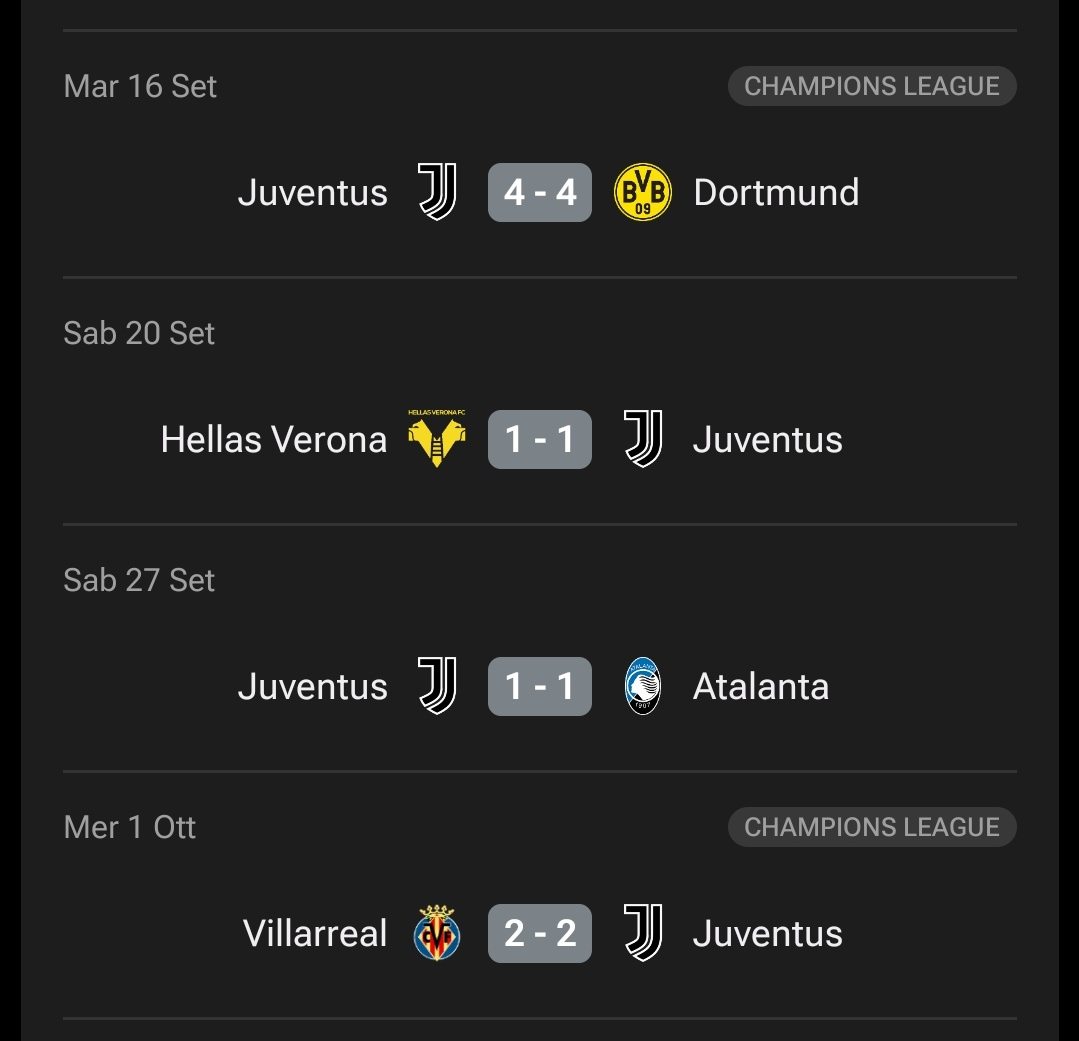Click Champions League badge on Mer 1 Ott
Screen dimensions: 1079x1041
[x=872, y=827]
